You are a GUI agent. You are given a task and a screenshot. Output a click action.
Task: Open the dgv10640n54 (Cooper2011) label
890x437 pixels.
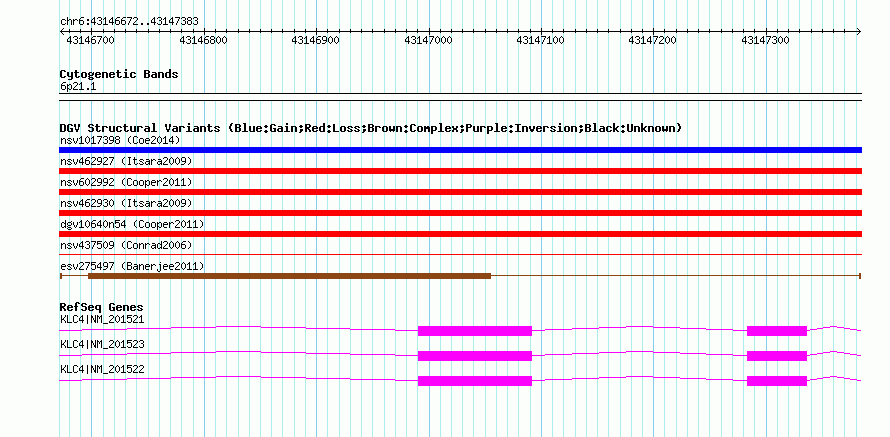tap(132, 224)
